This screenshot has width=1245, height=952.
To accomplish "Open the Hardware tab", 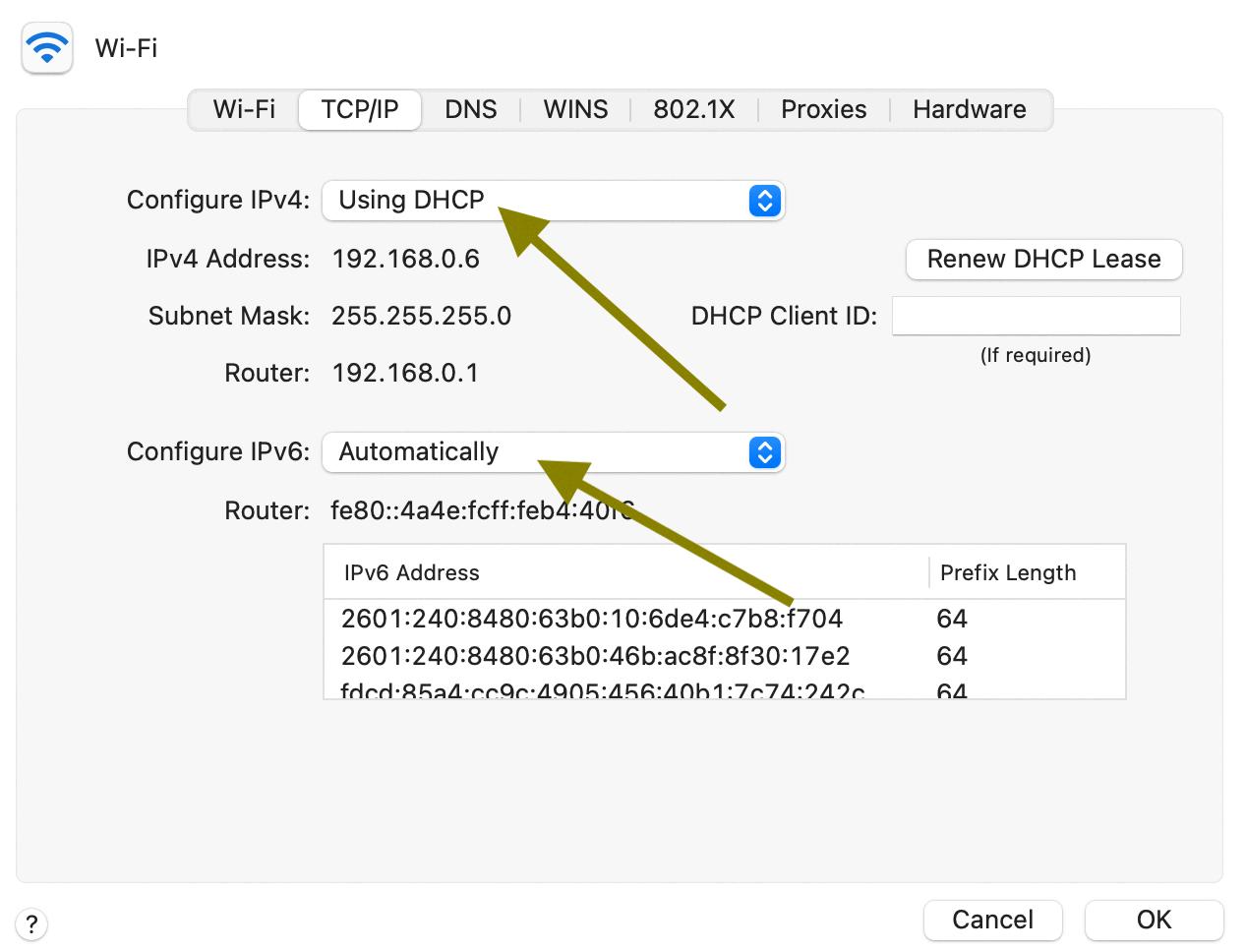I will pyautogui.click(x=970, y=109).
